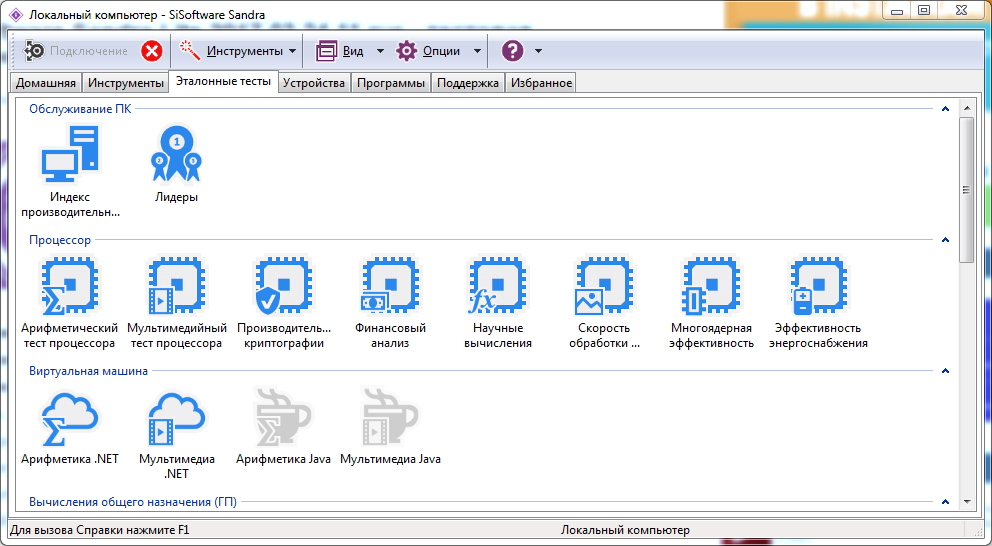The height and width of the screenshot is (546, 992).
Task: Open Эффективность энергоснабжения benchmark
Action: 818,286
